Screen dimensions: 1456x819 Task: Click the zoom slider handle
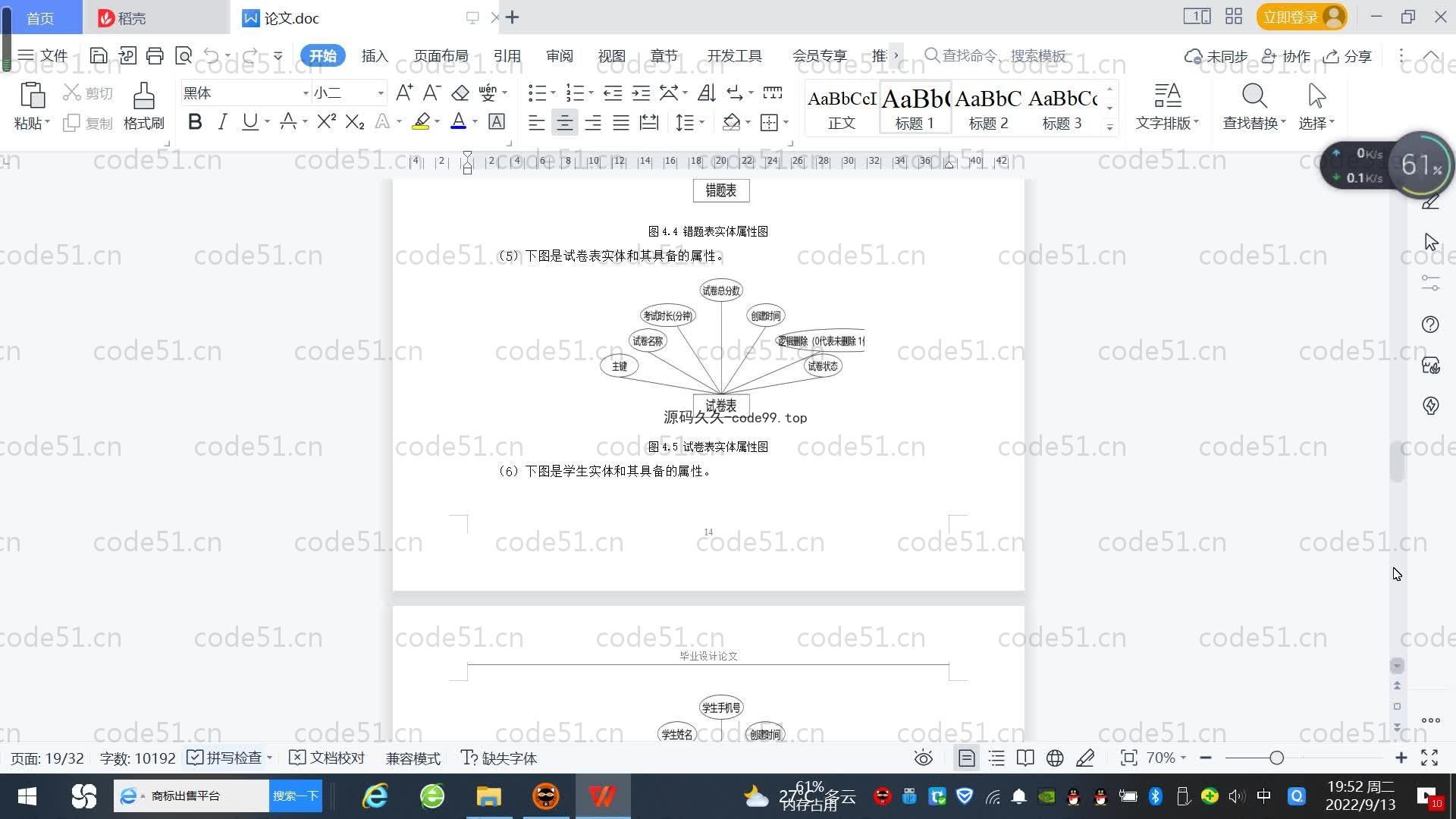pyautogui.click(x=1276, y=758)
